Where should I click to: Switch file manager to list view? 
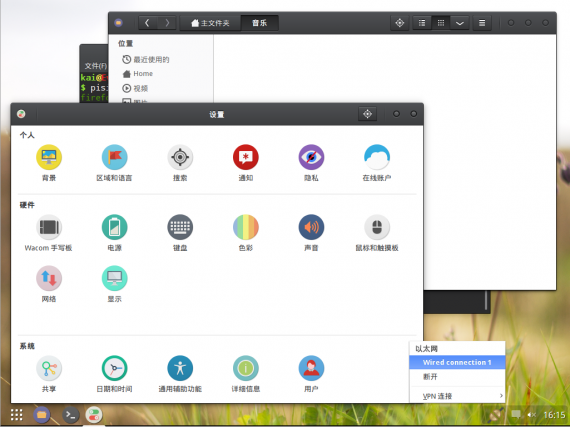[422, 23]
